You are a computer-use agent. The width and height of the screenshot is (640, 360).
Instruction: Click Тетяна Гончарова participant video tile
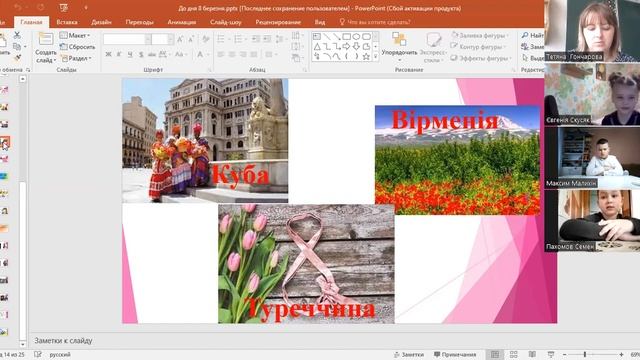click(x=592, y=31)
